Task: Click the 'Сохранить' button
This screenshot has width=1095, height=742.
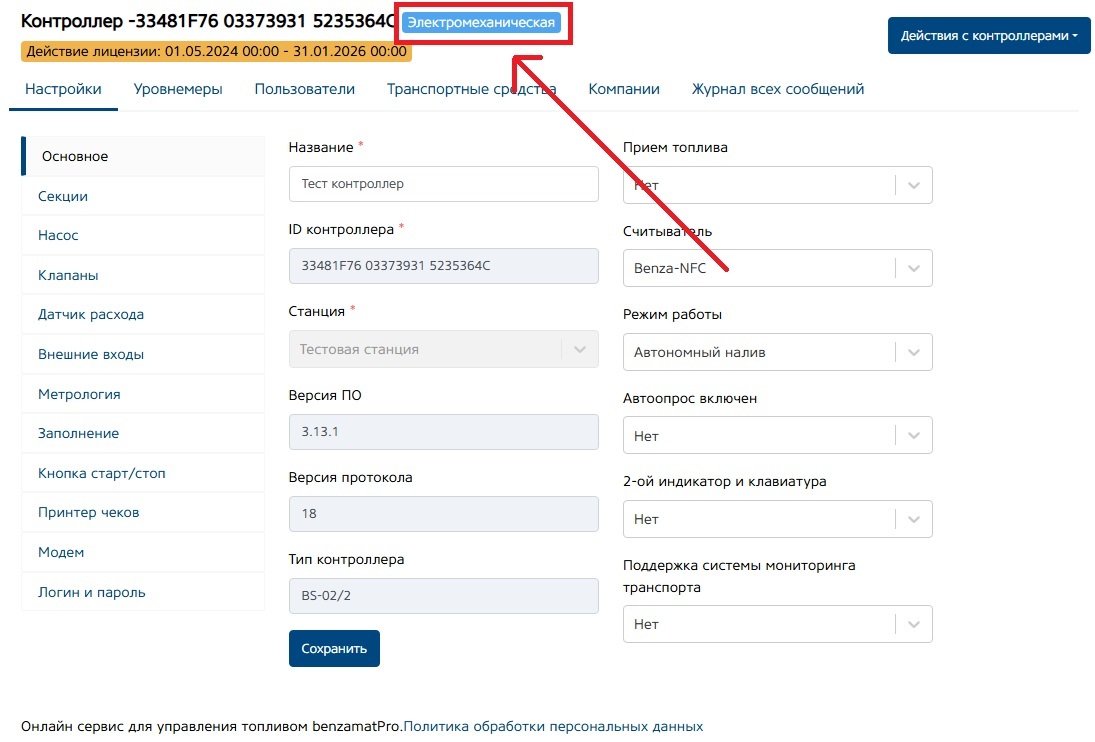Action: point(334,648)
